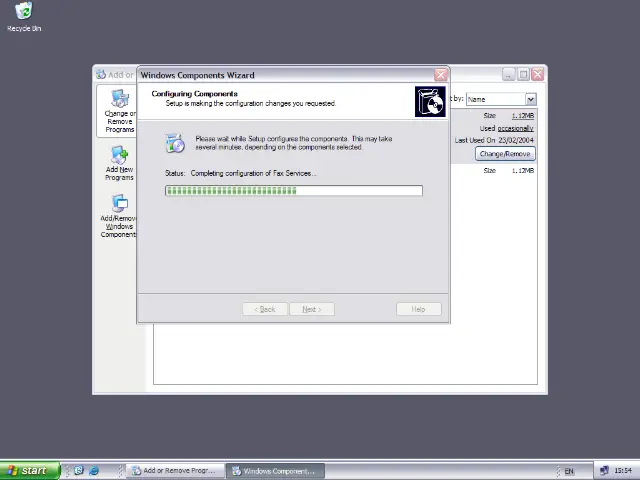This screenshot has height=480, width=640.
Task: Click the 15:54 taskbar clock
Action: pyautogui.click(x=623, y=471)
